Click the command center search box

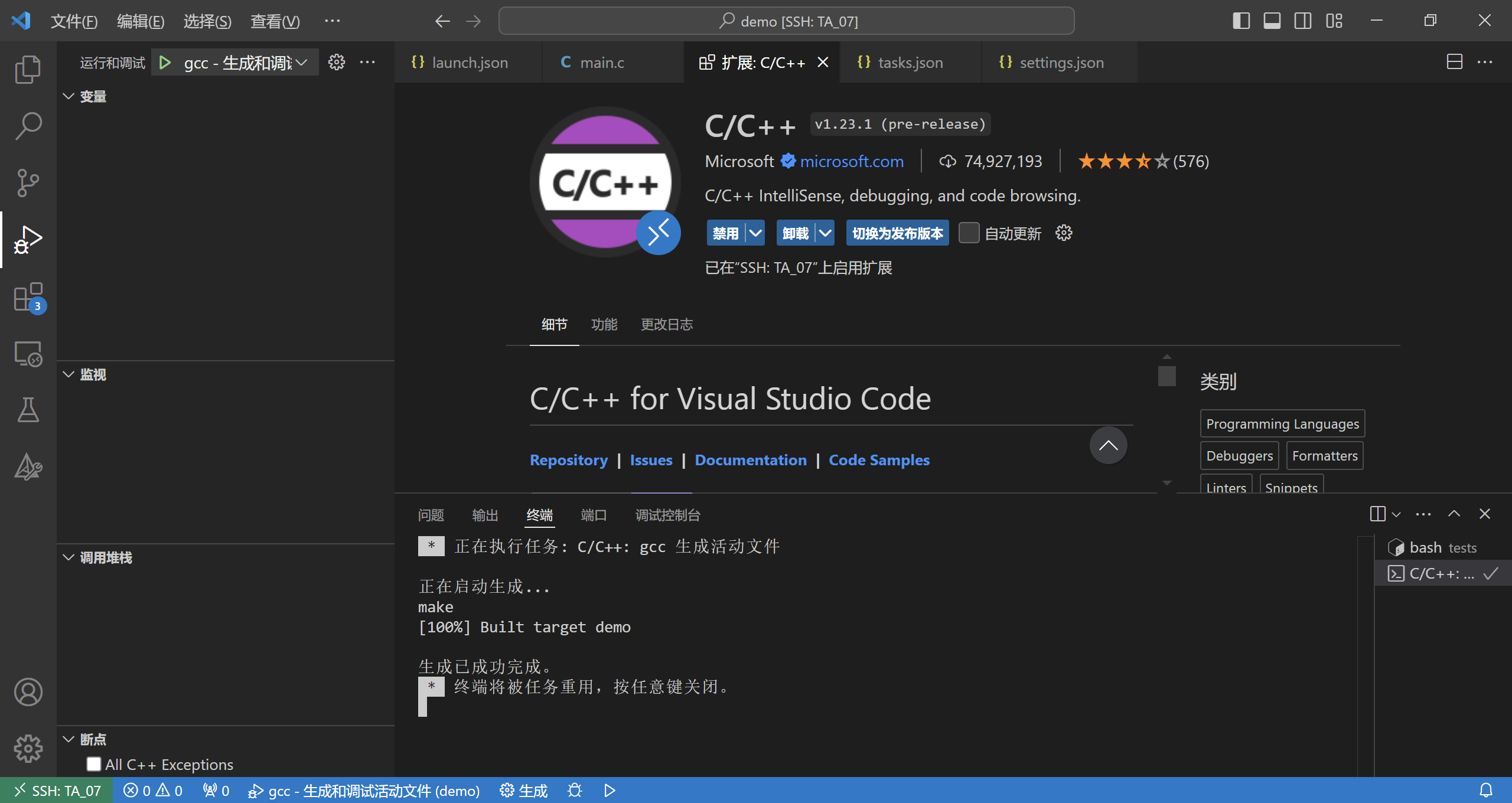[786, 21]
